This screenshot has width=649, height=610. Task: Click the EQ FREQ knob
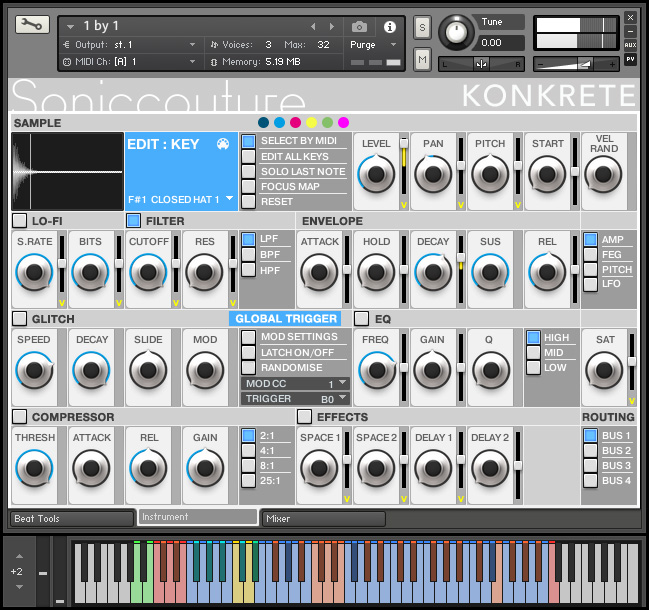click(x=377, y=370)
